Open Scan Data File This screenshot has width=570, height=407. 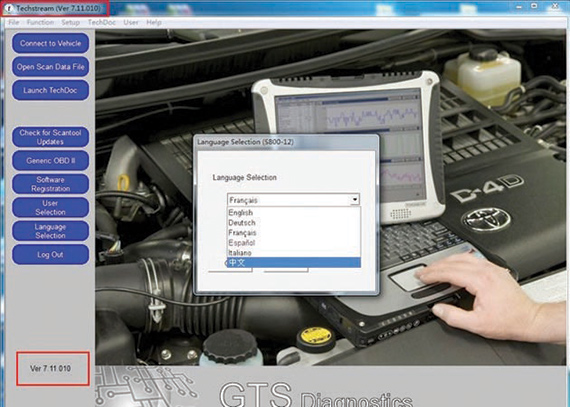click(x=51, y=67)
